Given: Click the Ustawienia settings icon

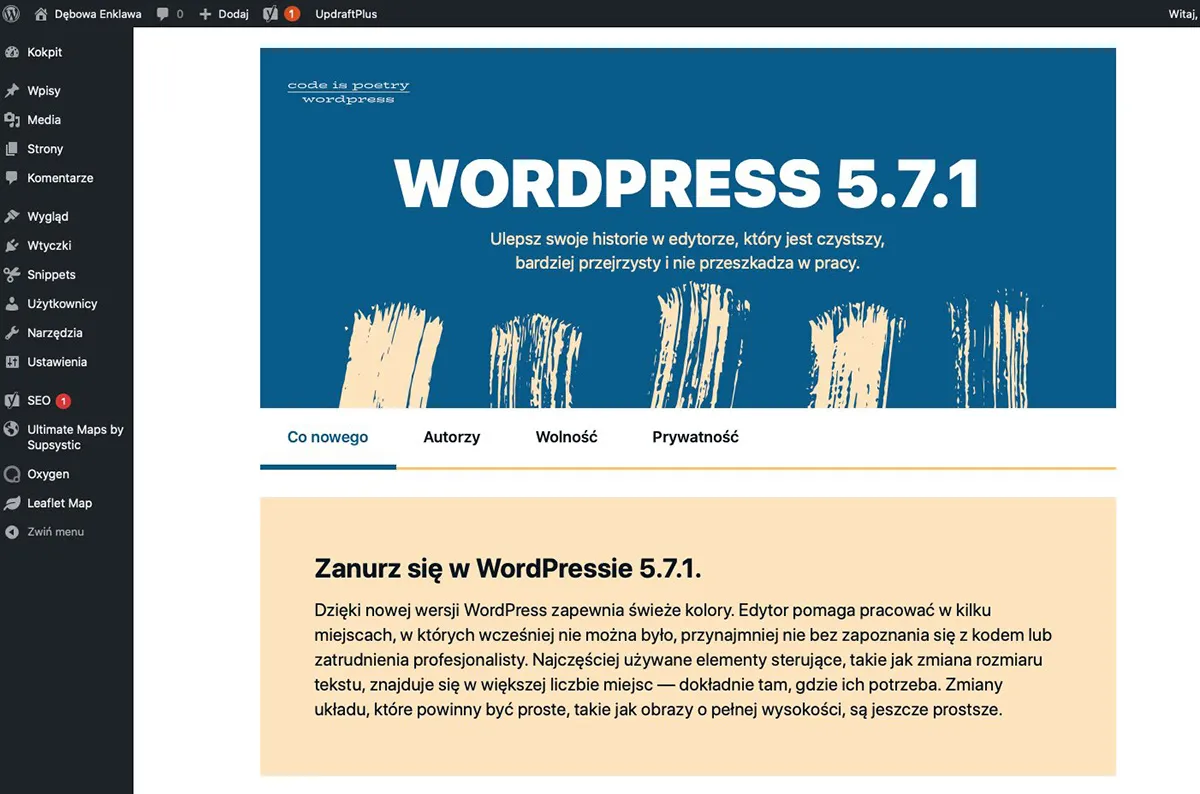Looking at the screenshot, I should click(x=12, y=362).
